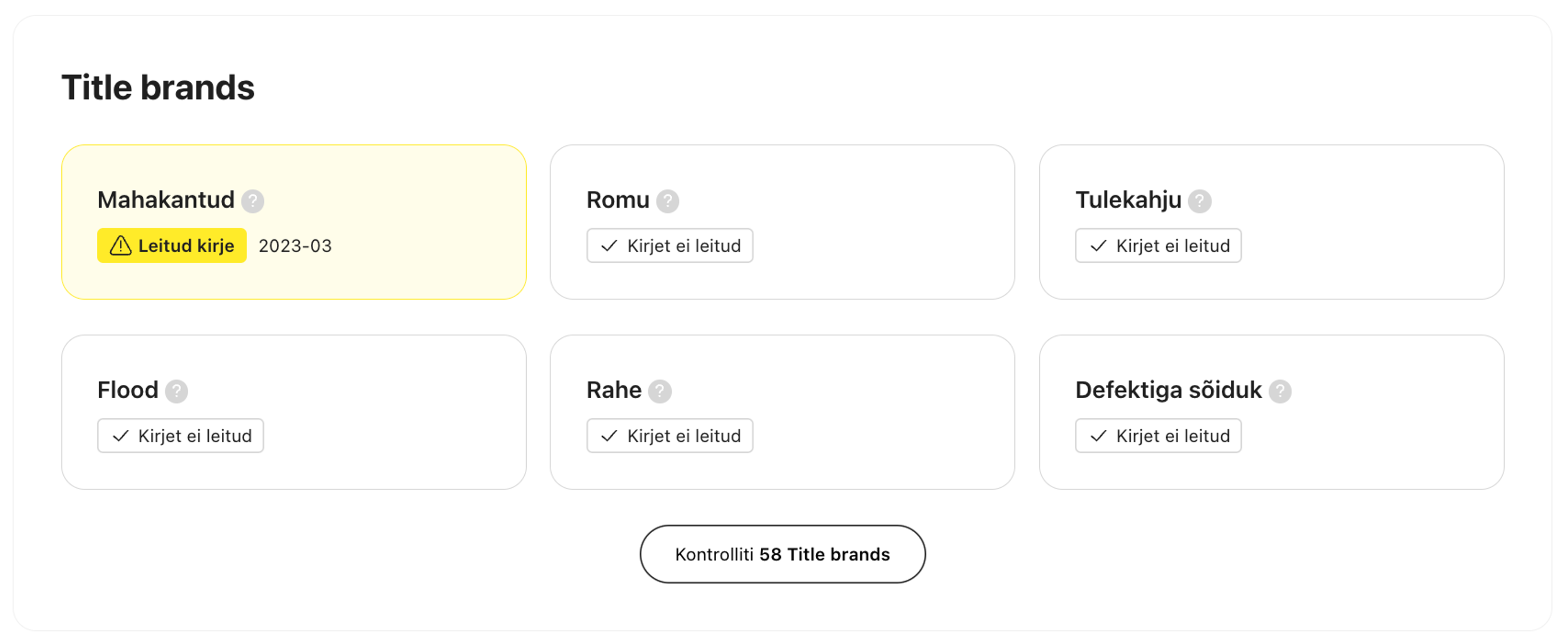Click Kirjet ei leitud badge under Rahe

click(670, 436)
